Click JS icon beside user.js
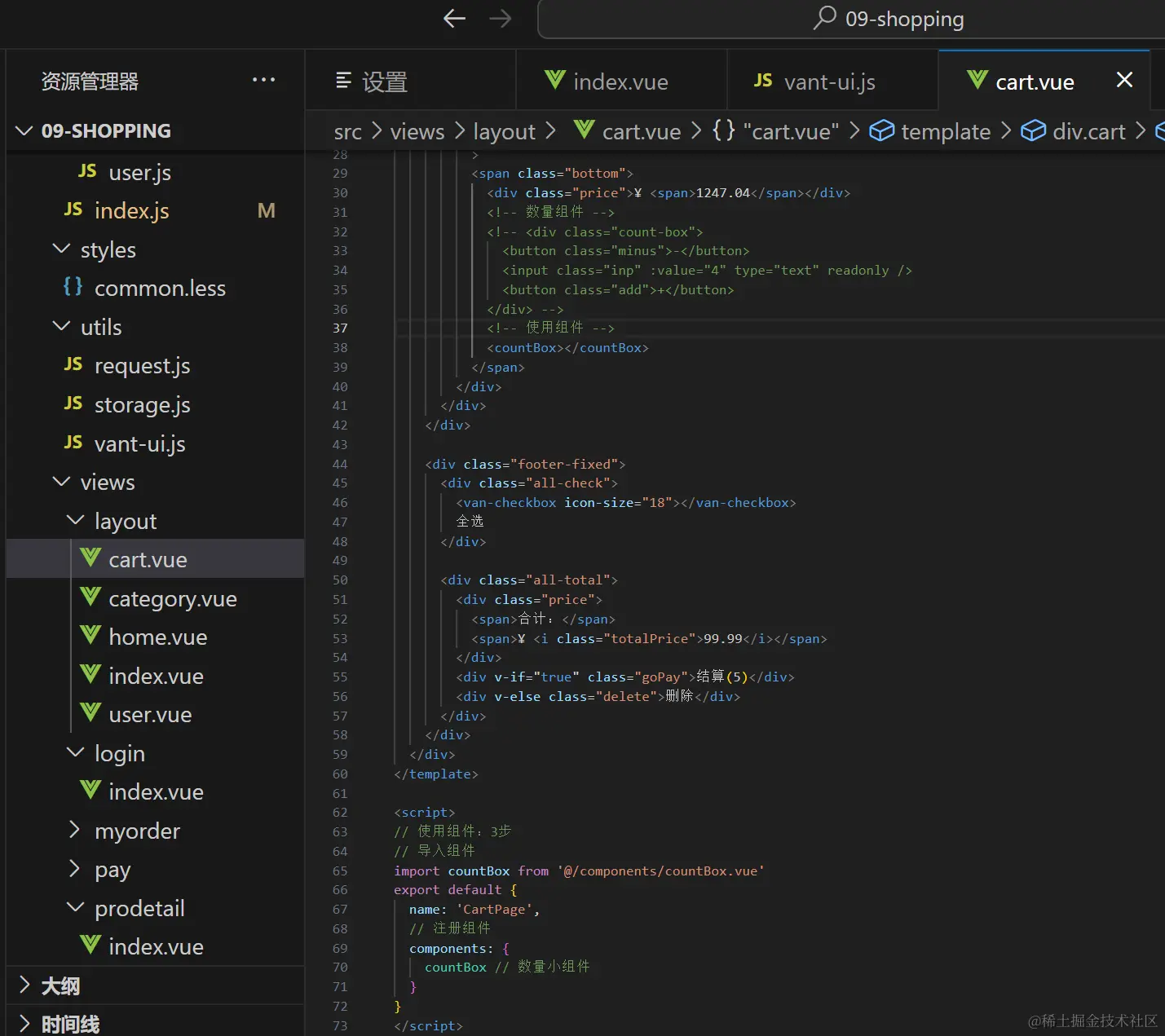 pos(87,170)
